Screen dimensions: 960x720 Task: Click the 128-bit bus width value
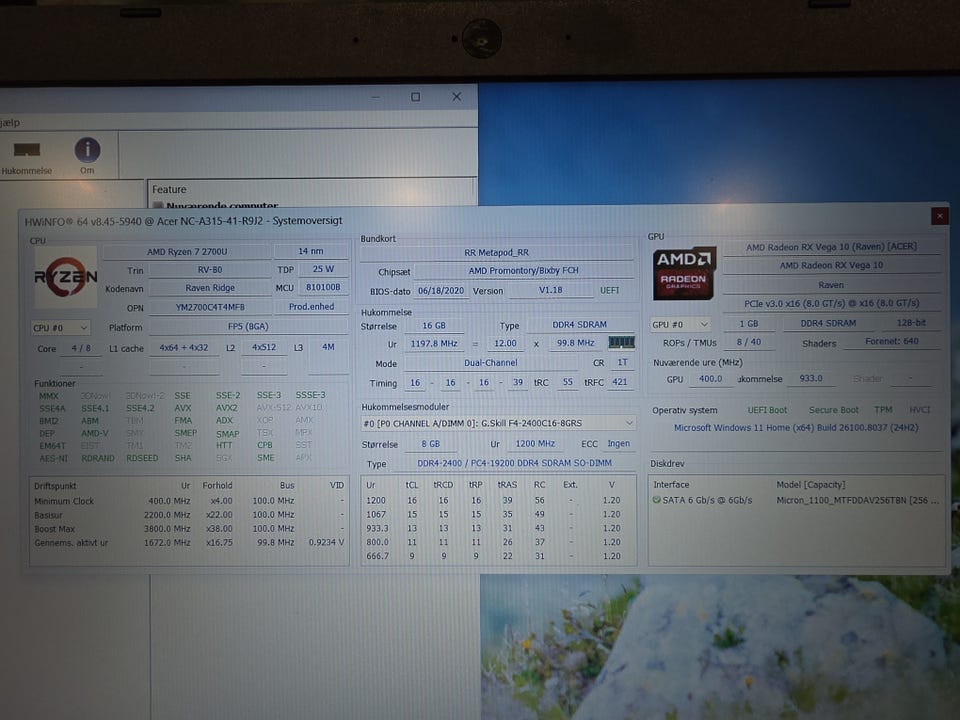(x=911, y=323)
